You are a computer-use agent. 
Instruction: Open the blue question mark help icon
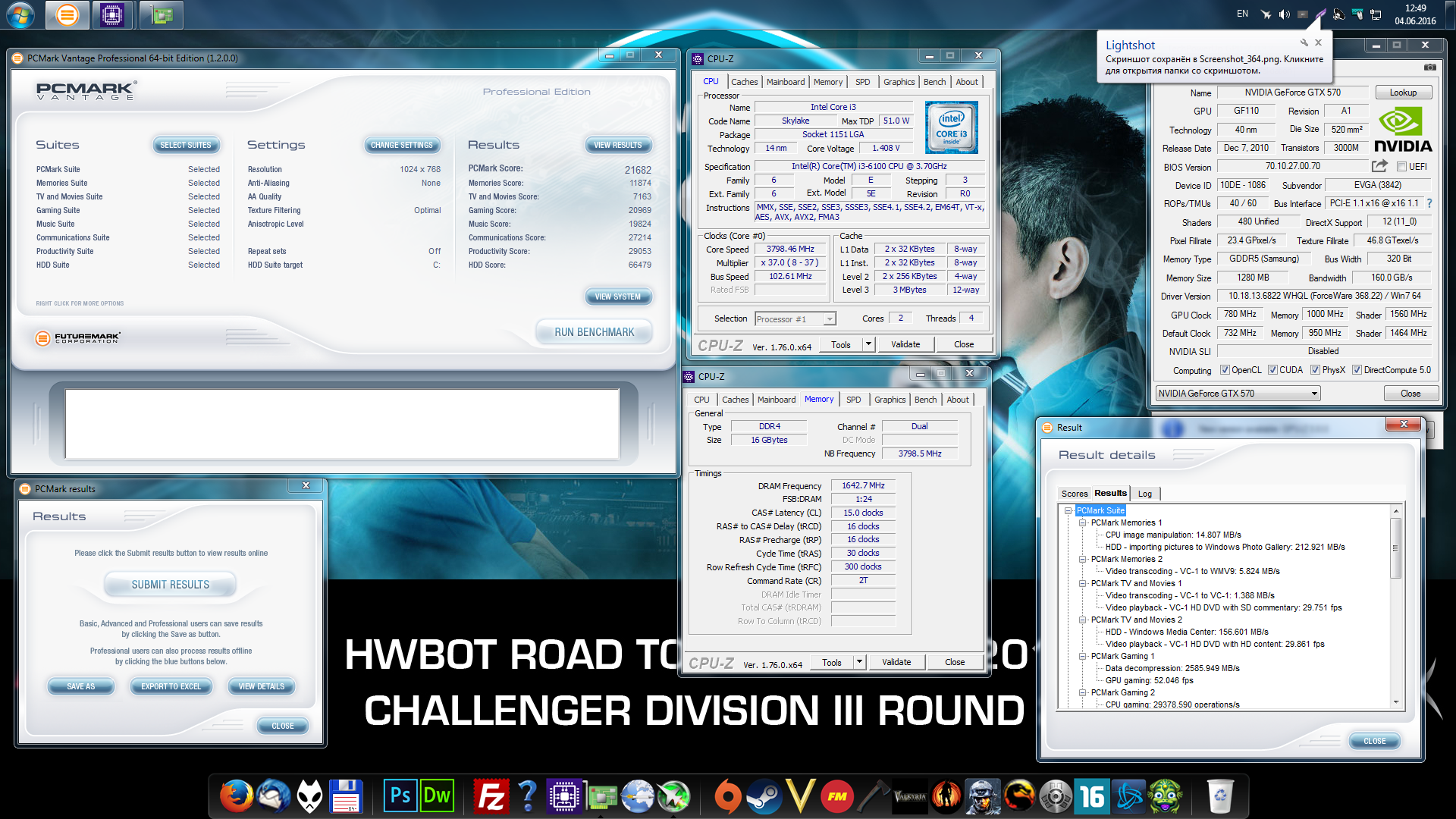[x=527, y=796]
